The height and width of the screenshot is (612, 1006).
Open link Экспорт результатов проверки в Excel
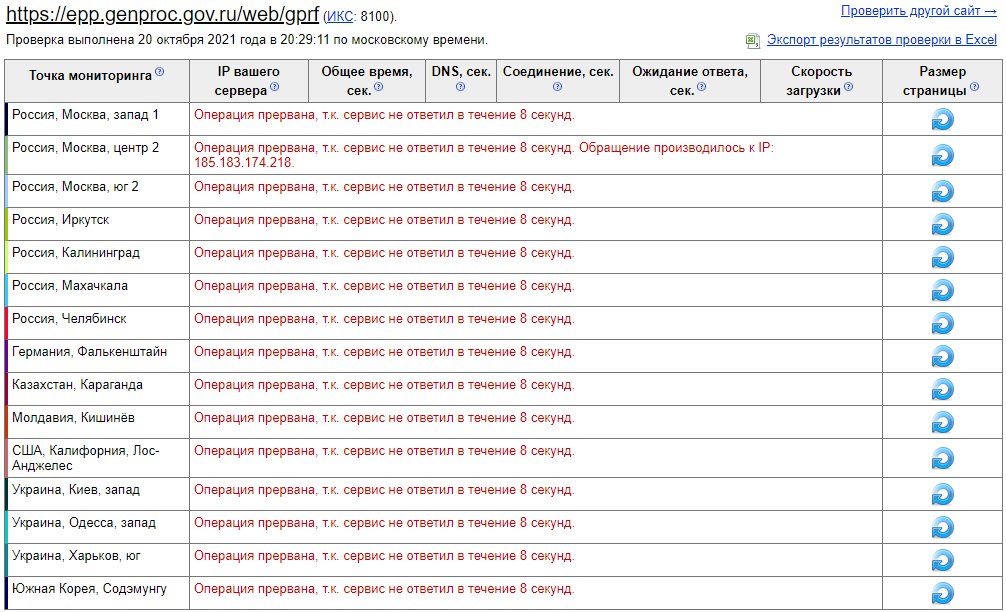882,40
